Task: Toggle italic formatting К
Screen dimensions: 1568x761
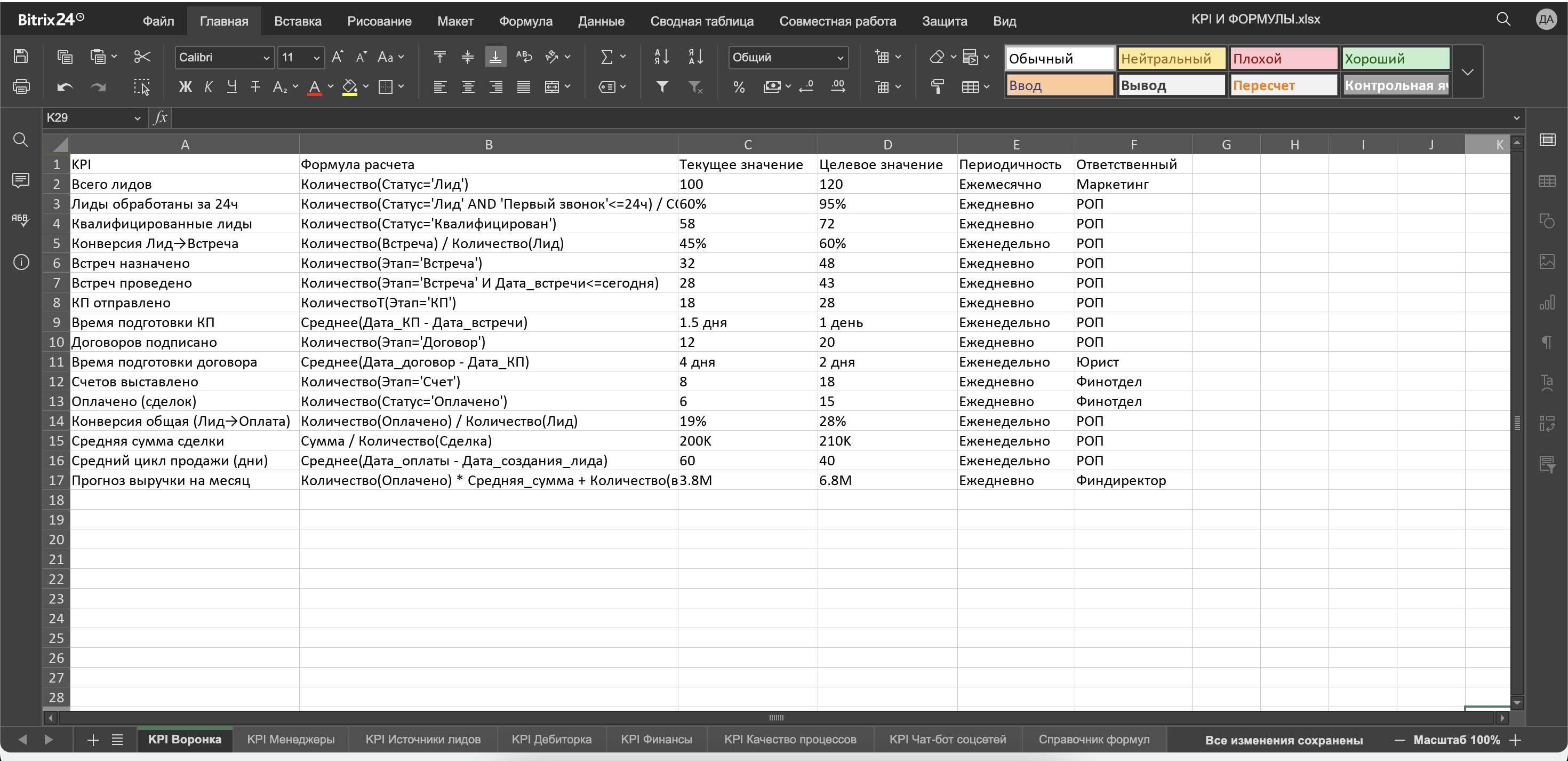Action: point(208,87)
